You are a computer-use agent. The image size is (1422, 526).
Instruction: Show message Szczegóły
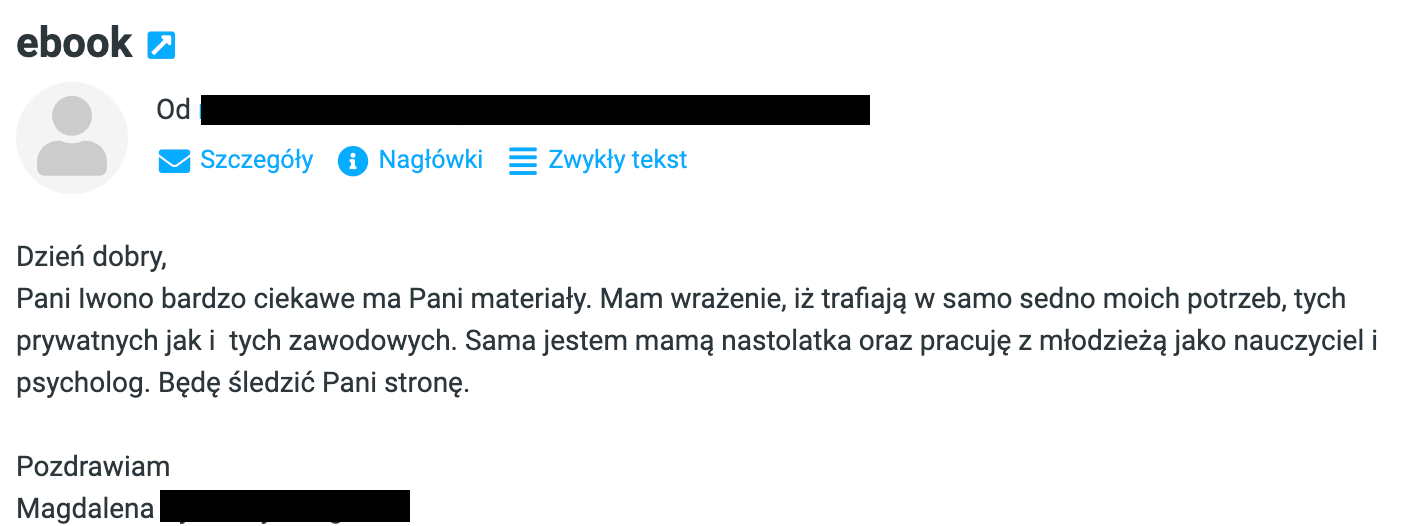(257, 160)
